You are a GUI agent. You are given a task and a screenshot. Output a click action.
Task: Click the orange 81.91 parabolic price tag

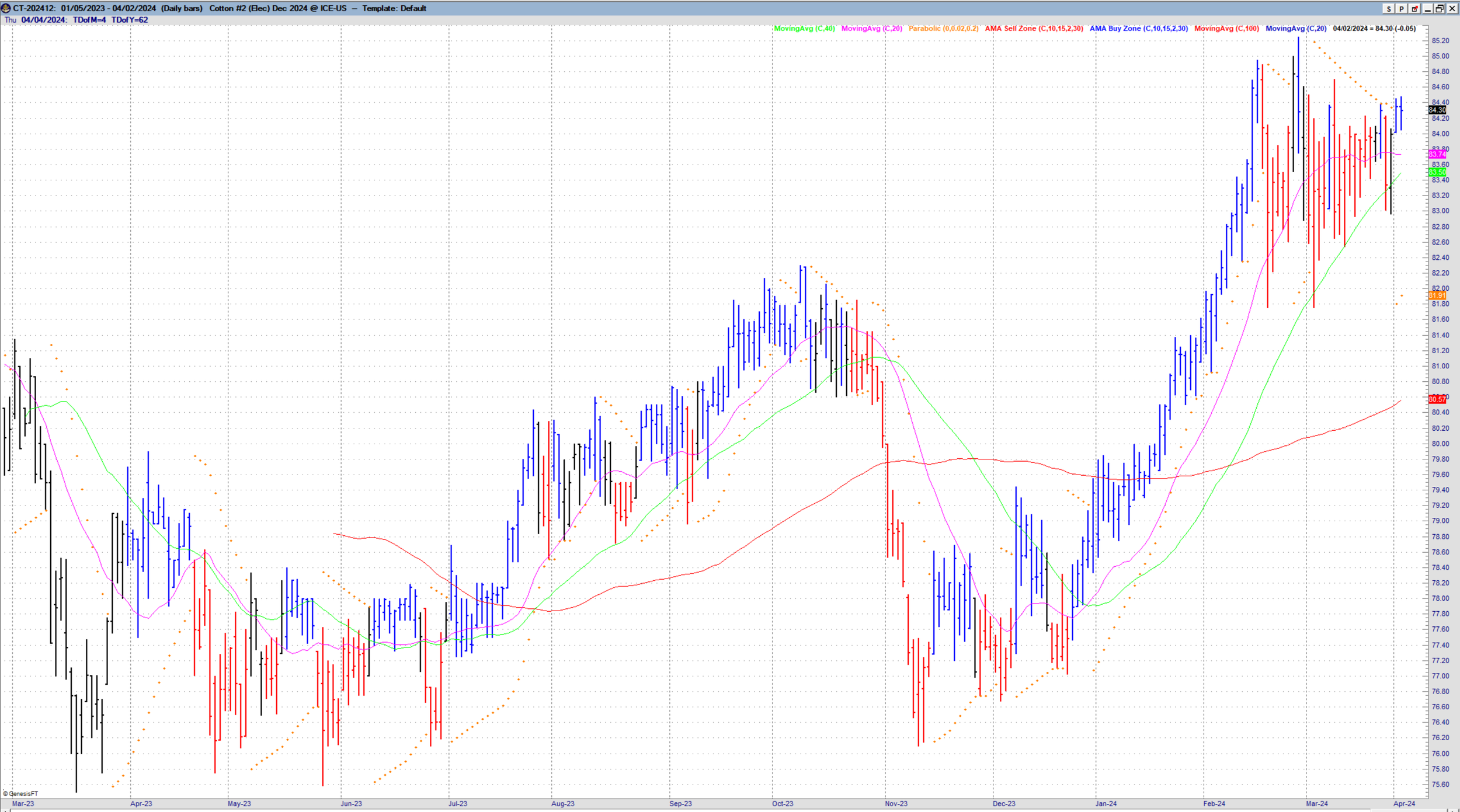click(1437, 295)
